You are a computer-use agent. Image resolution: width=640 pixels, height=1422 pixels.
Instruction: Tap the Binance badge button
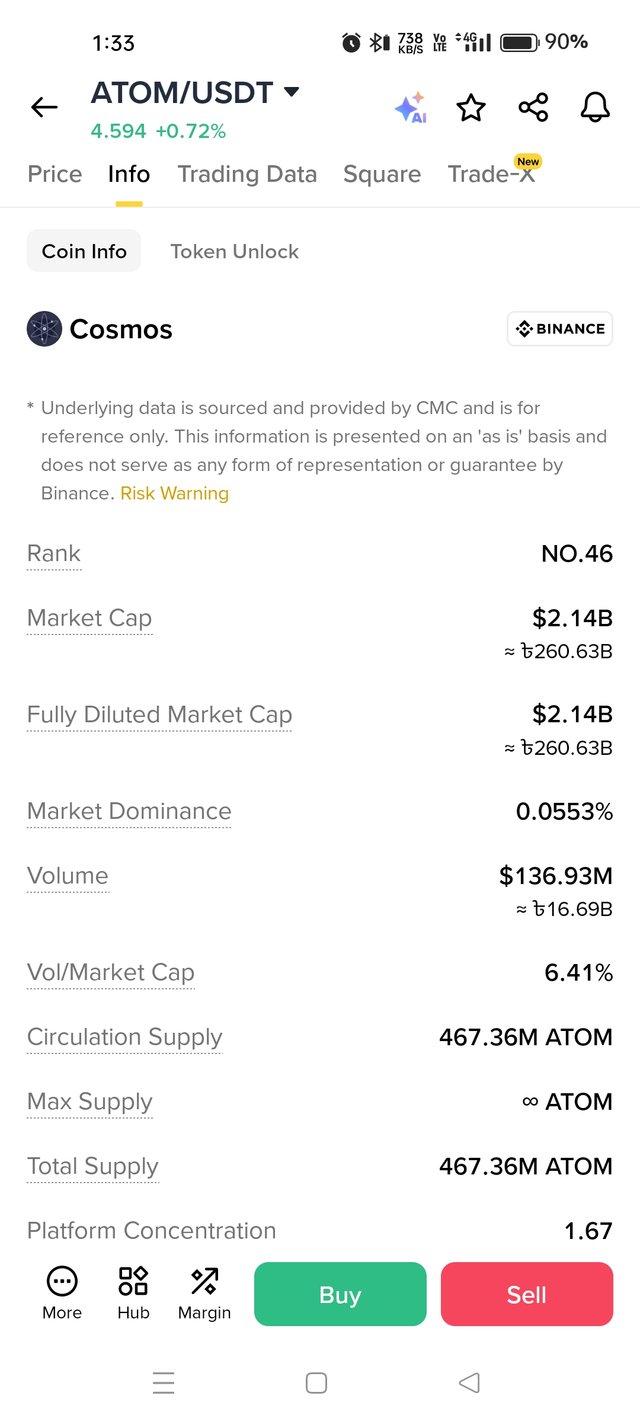(x=560, y=328)
